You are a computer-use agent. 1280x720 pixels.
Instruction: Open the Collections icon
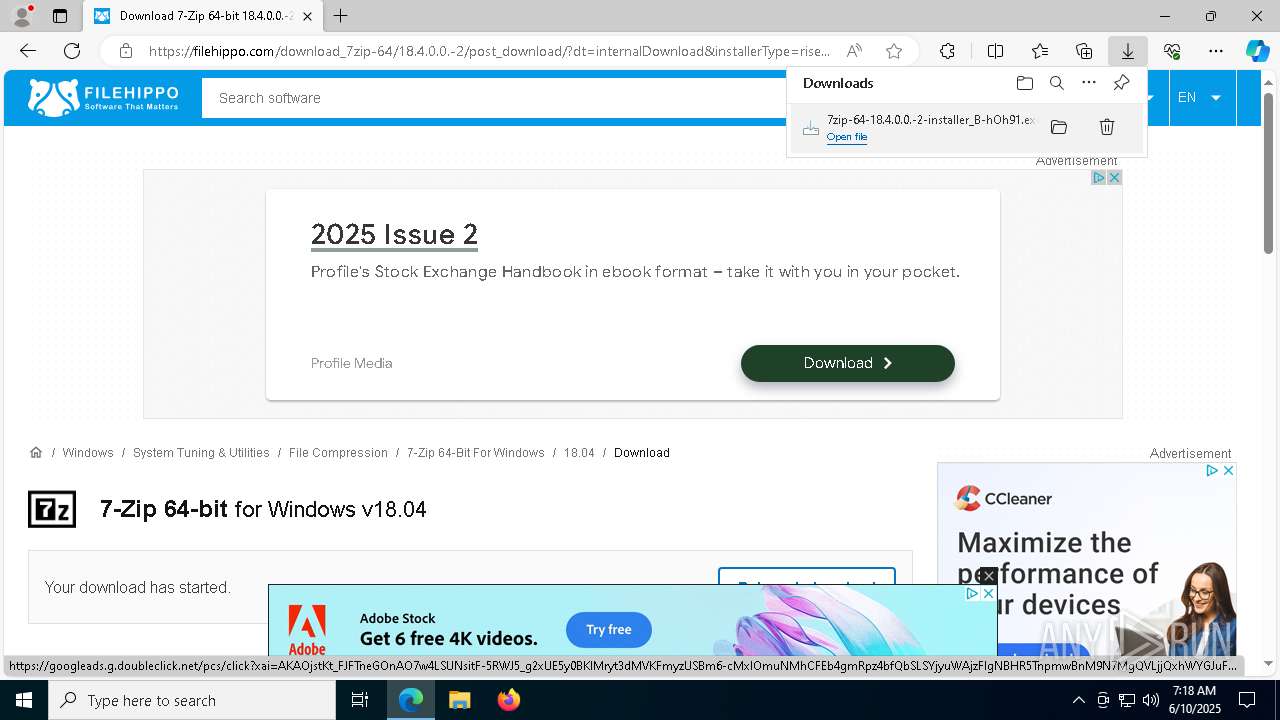1084,51
